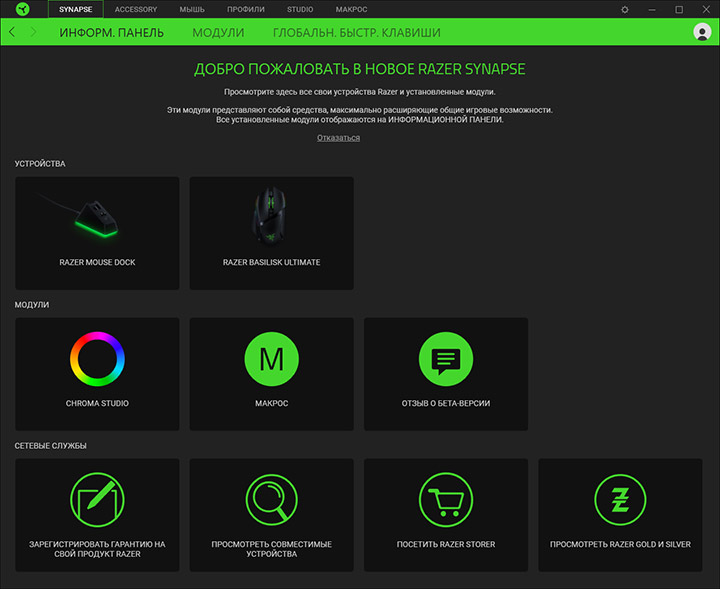Click Razer Gold and Silver icon
Screen dimensions: 720x589
coord(620,499)
